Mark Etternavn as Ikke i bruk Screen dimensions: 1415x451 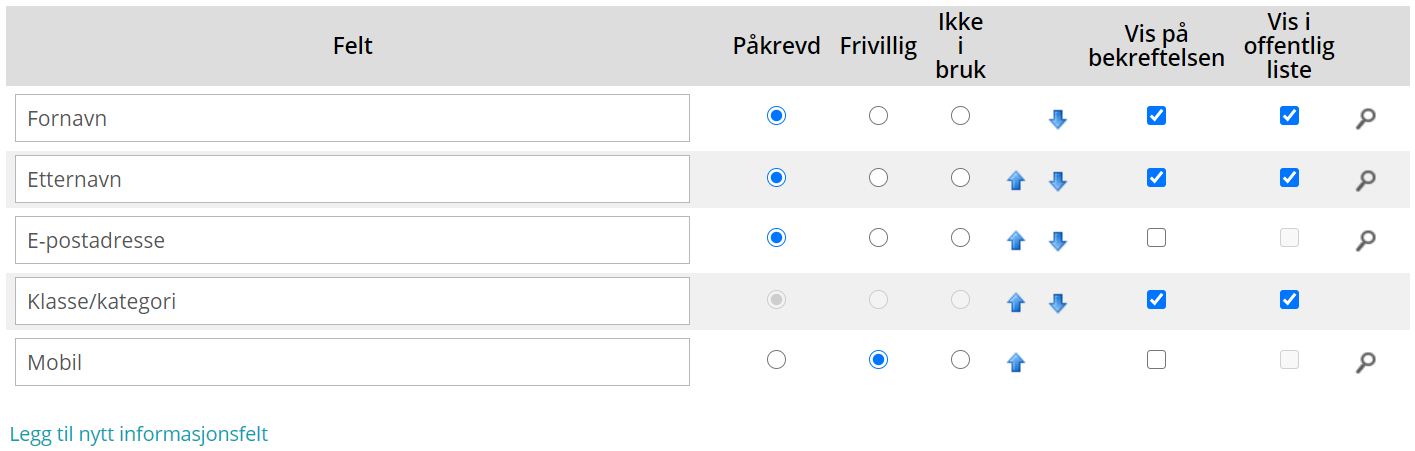click(x=960, y=178)
